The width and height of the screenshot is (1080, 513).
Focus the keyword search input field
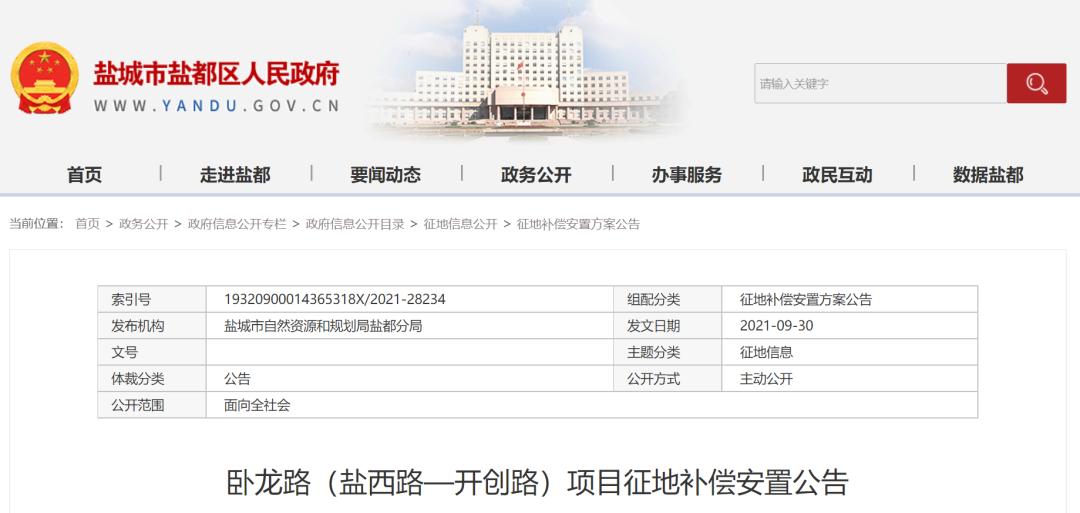pyautogui.click(x=880, y=83)
